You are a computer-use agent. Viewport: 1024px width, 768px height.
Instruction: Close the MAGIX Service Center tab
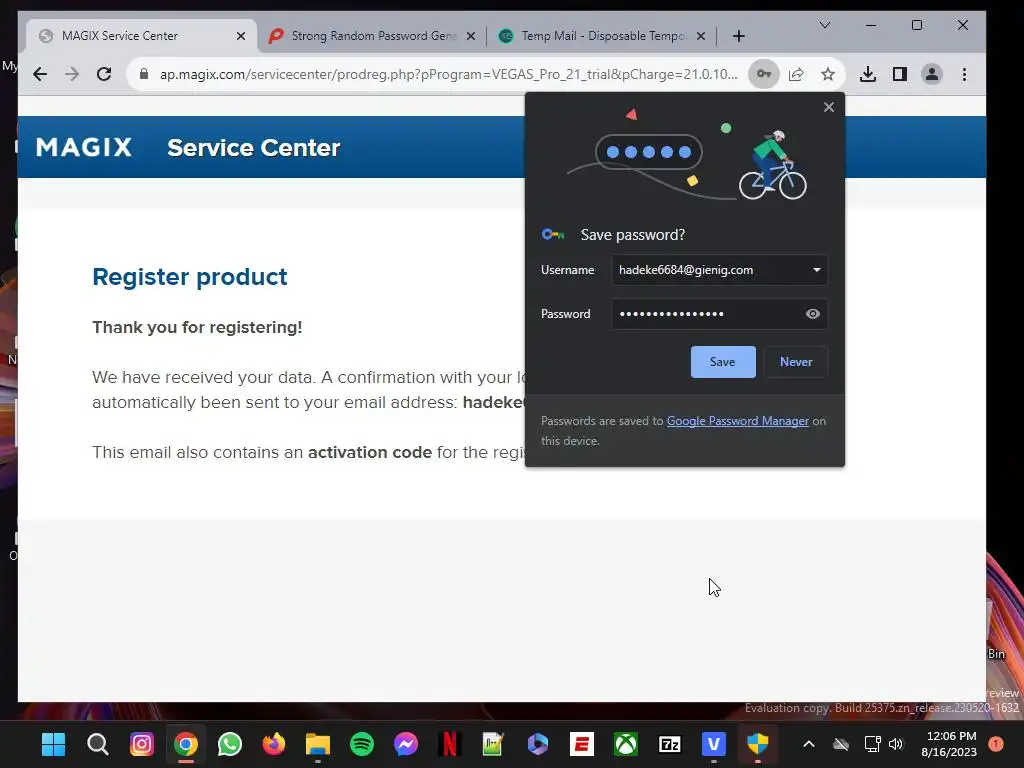click(241, 36)
